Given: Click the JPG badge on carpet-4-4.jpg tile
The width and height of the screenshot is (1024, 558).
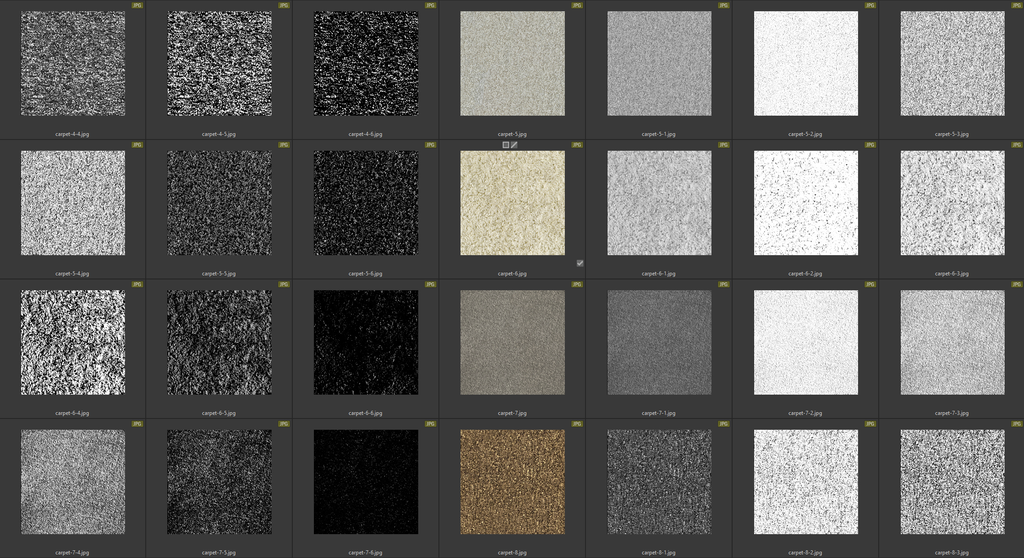Looking at the screenshot, I should (137, 5).
